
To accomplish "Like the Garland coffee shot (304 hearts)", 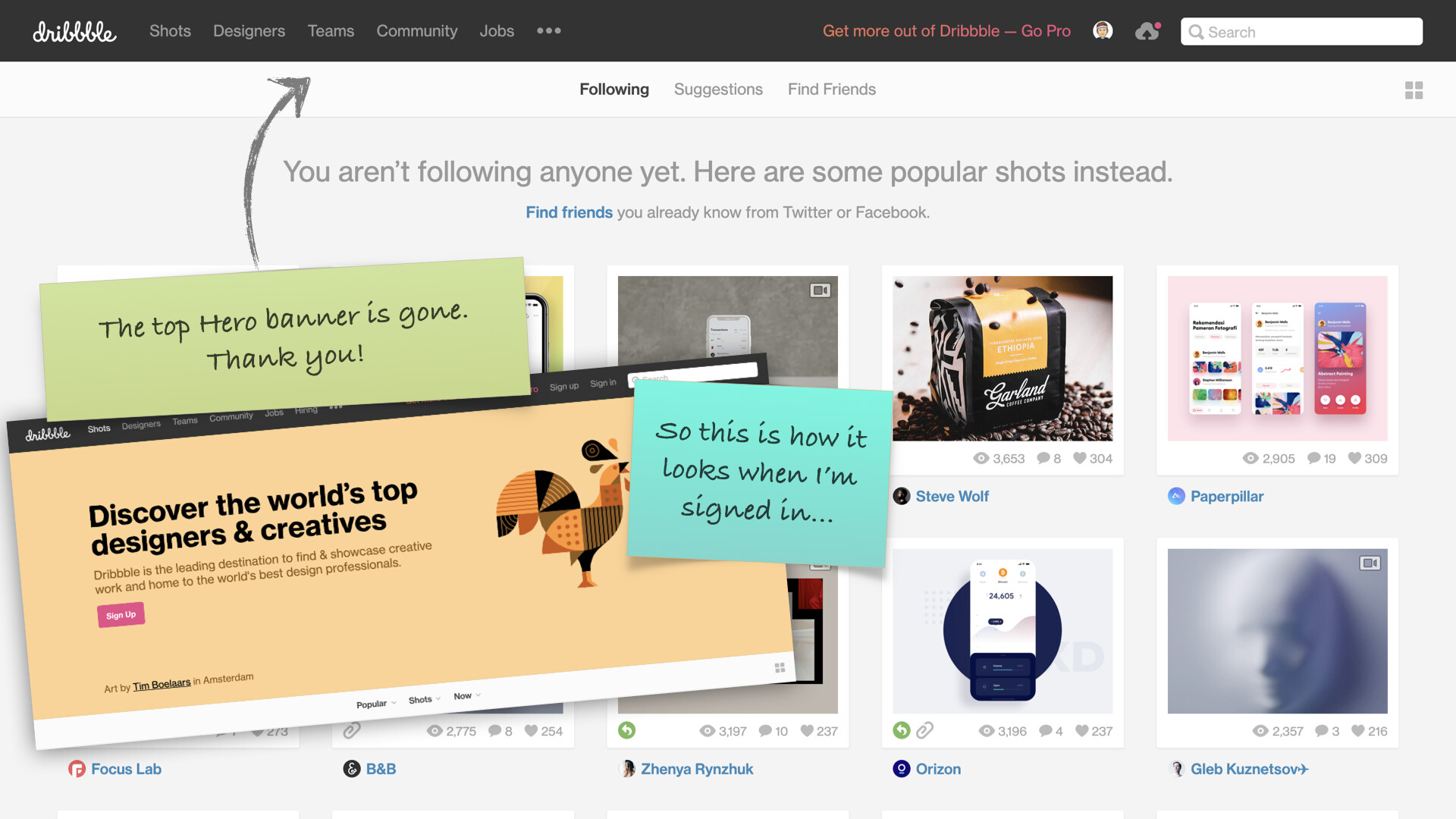I will click(x=1080, y=458).
